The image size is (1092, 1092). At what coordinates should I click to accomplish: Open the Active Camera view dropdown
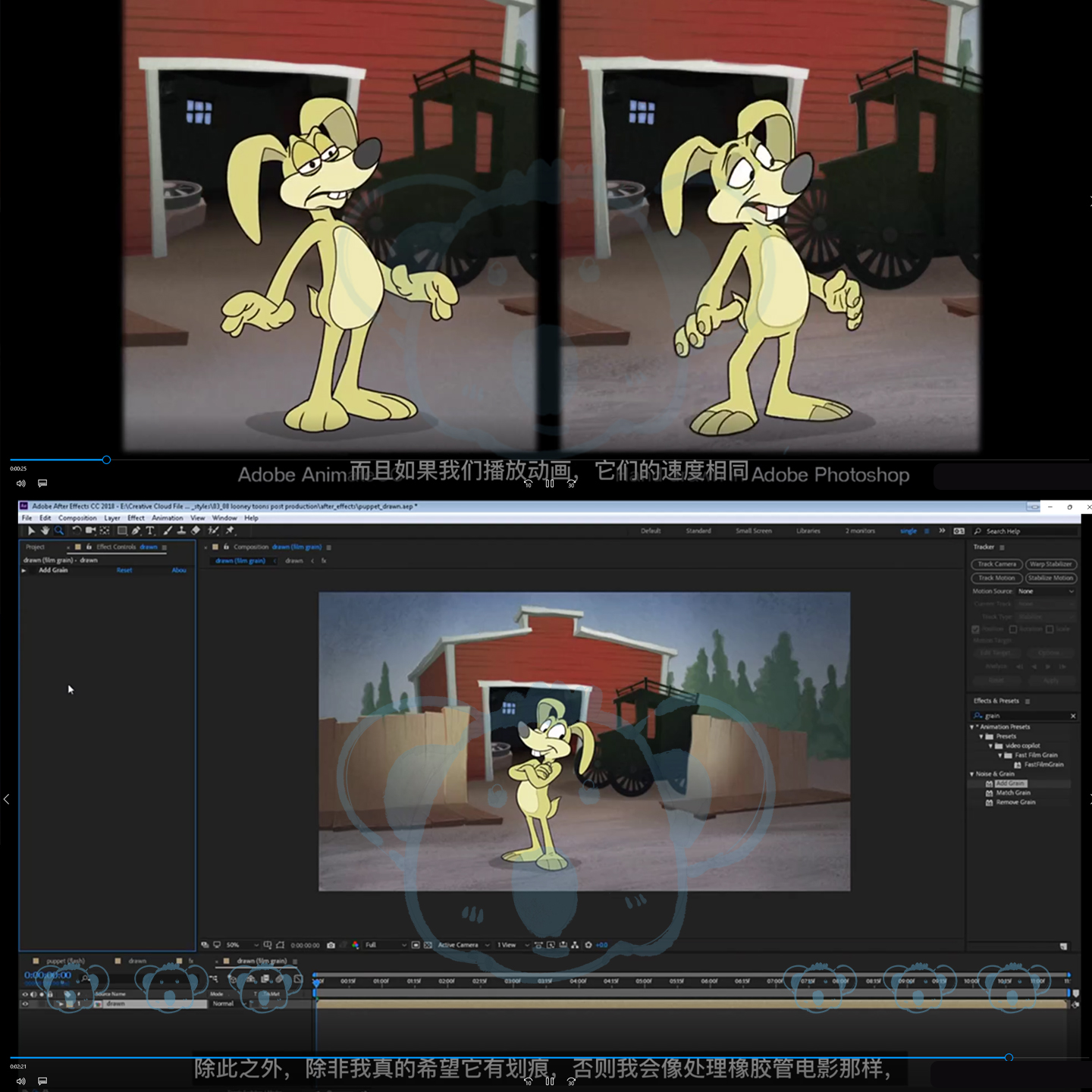click(x=462, y=945)
